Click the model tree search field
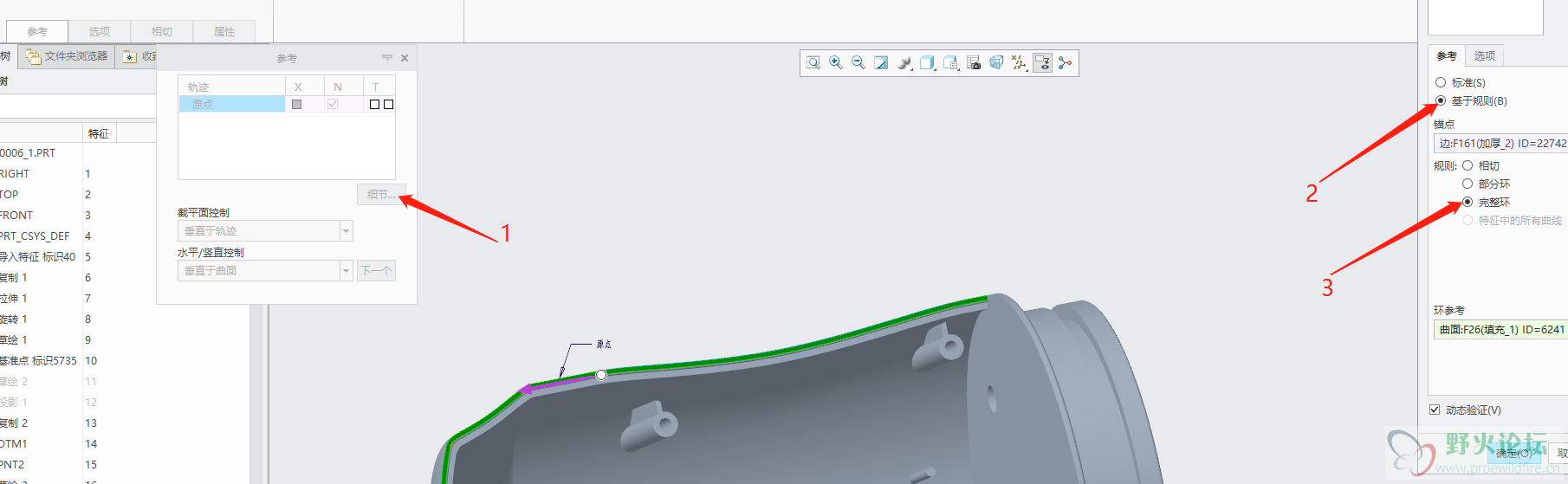This screenshot has width=1568, height=484. (78, 106)
